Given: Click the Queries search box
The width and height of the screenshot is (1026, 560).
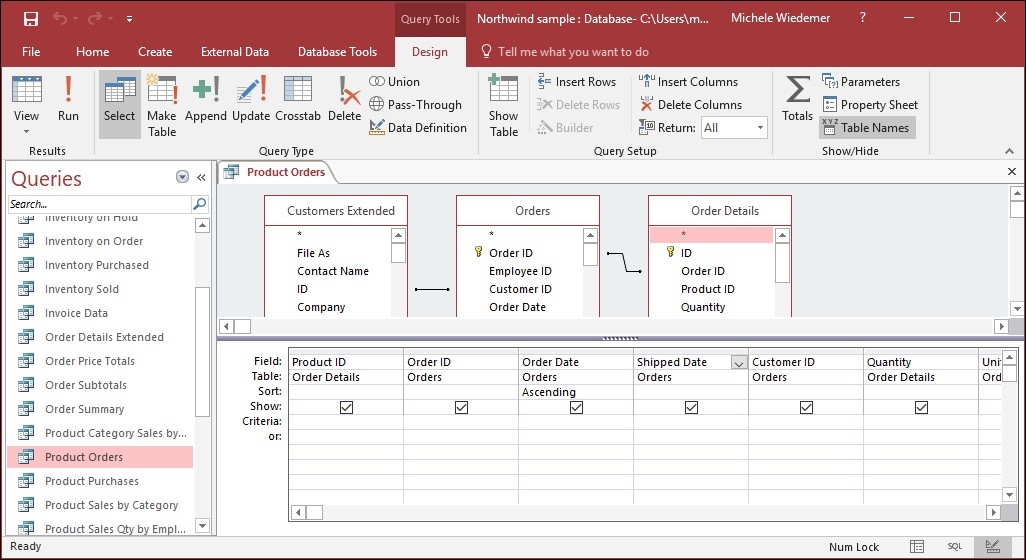Looking at the screenshot, I should 100,204.
